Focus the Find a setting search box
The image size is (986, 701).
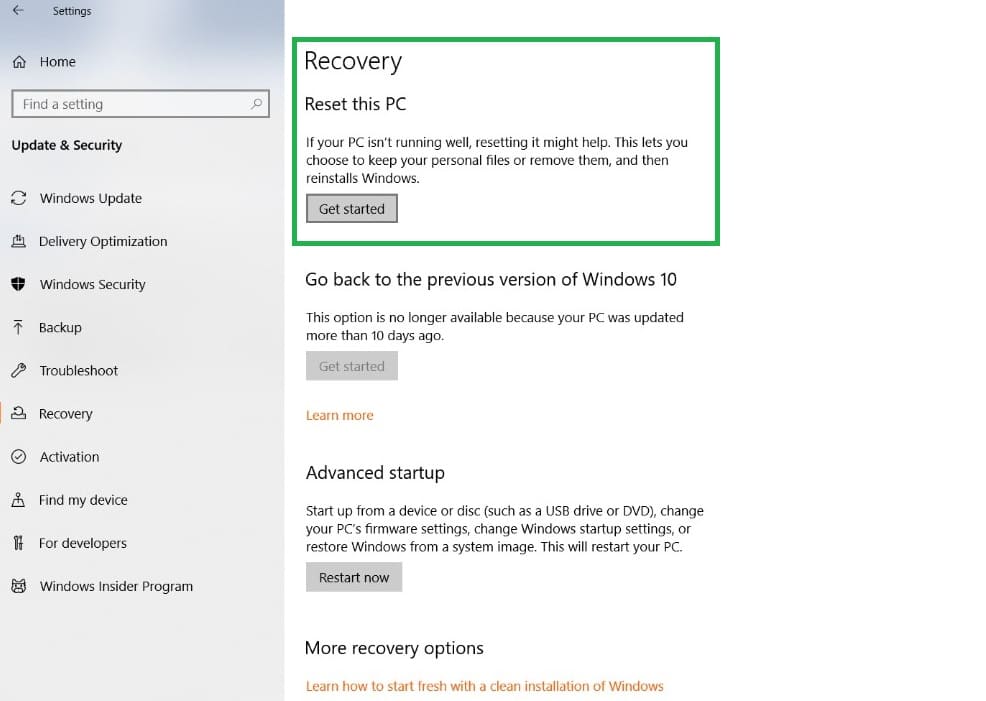click(x=140, y=104)
